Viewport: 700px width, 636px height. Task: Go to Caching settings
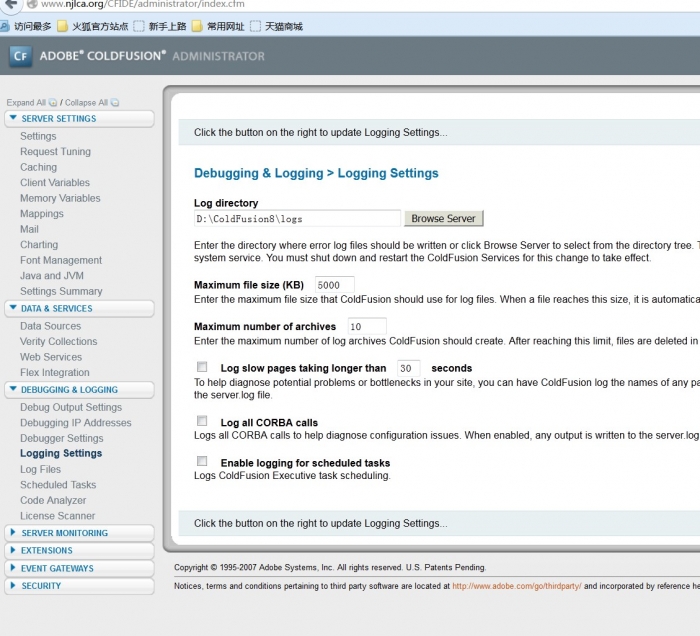(x=38, y=167)
